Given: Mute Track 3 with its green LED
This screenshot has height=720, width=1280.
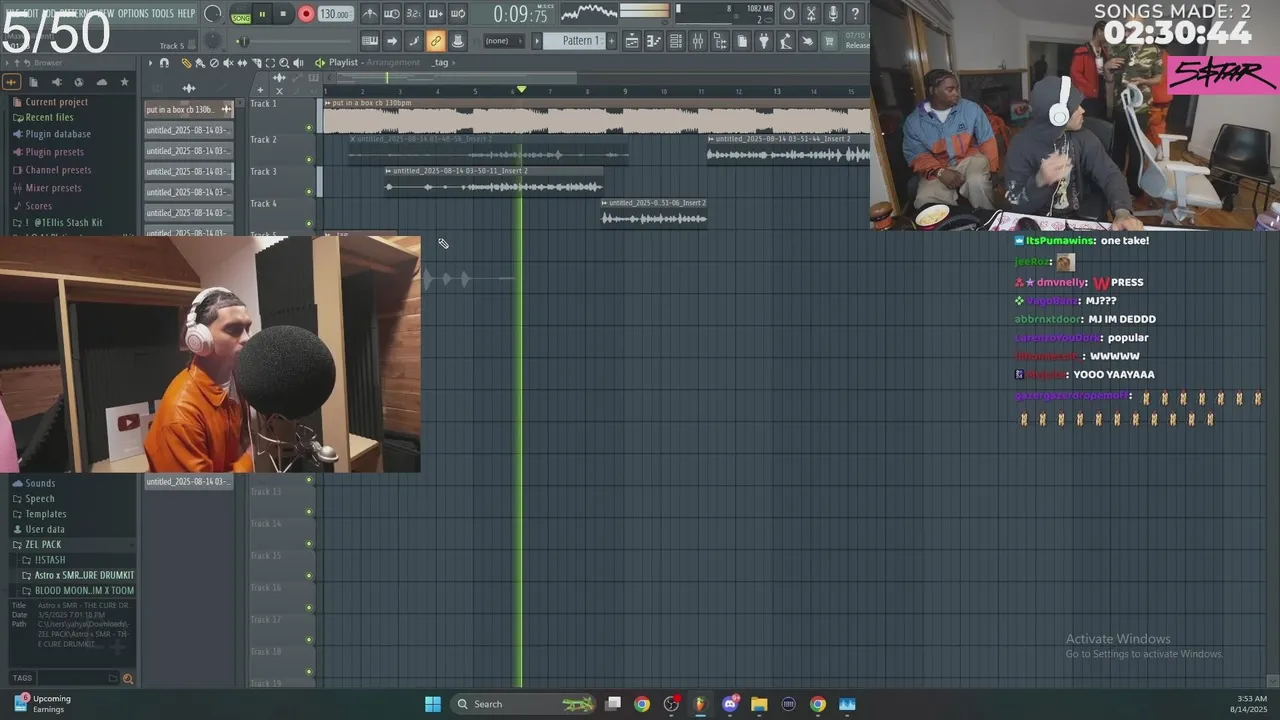Looking at the screenshot, I should click(309, 192).
